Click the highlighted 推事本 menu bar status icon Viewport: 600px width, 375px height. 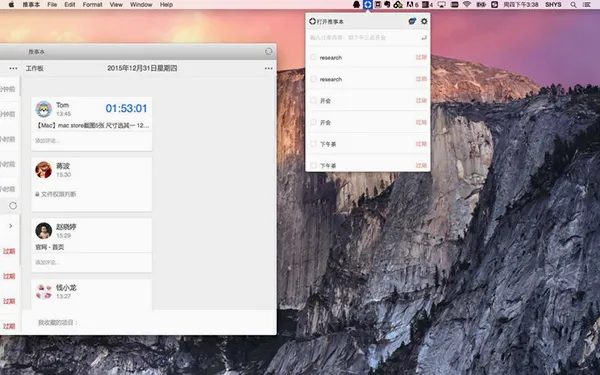click(x=367, y=5)
